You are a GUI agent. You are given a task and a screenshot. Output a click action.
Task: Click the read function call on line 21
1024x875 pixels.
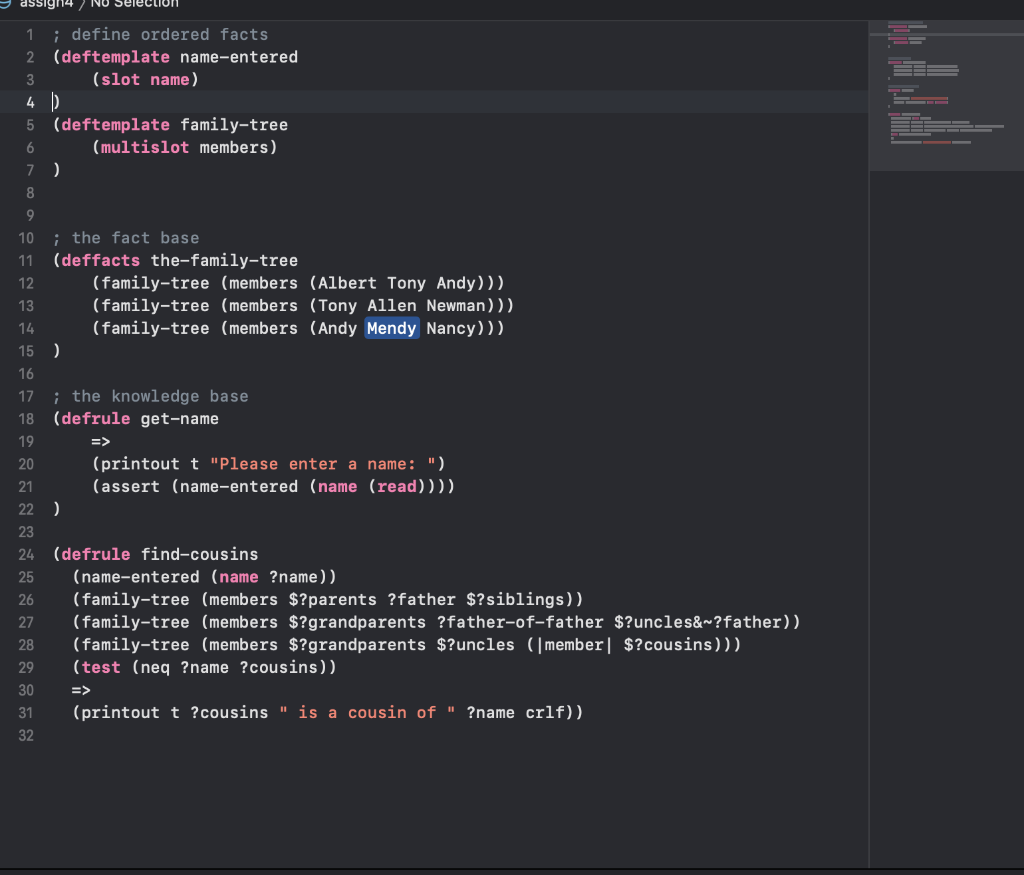396,486
